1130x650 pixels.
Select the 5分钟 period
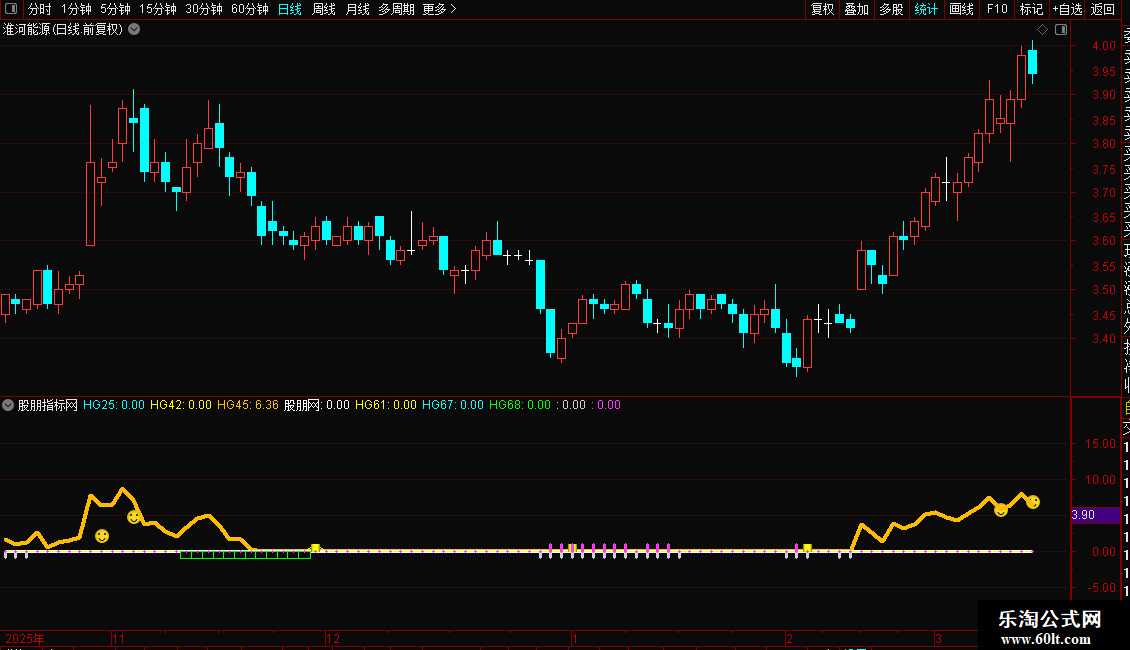pyautogui.click(x=115, y=9)
